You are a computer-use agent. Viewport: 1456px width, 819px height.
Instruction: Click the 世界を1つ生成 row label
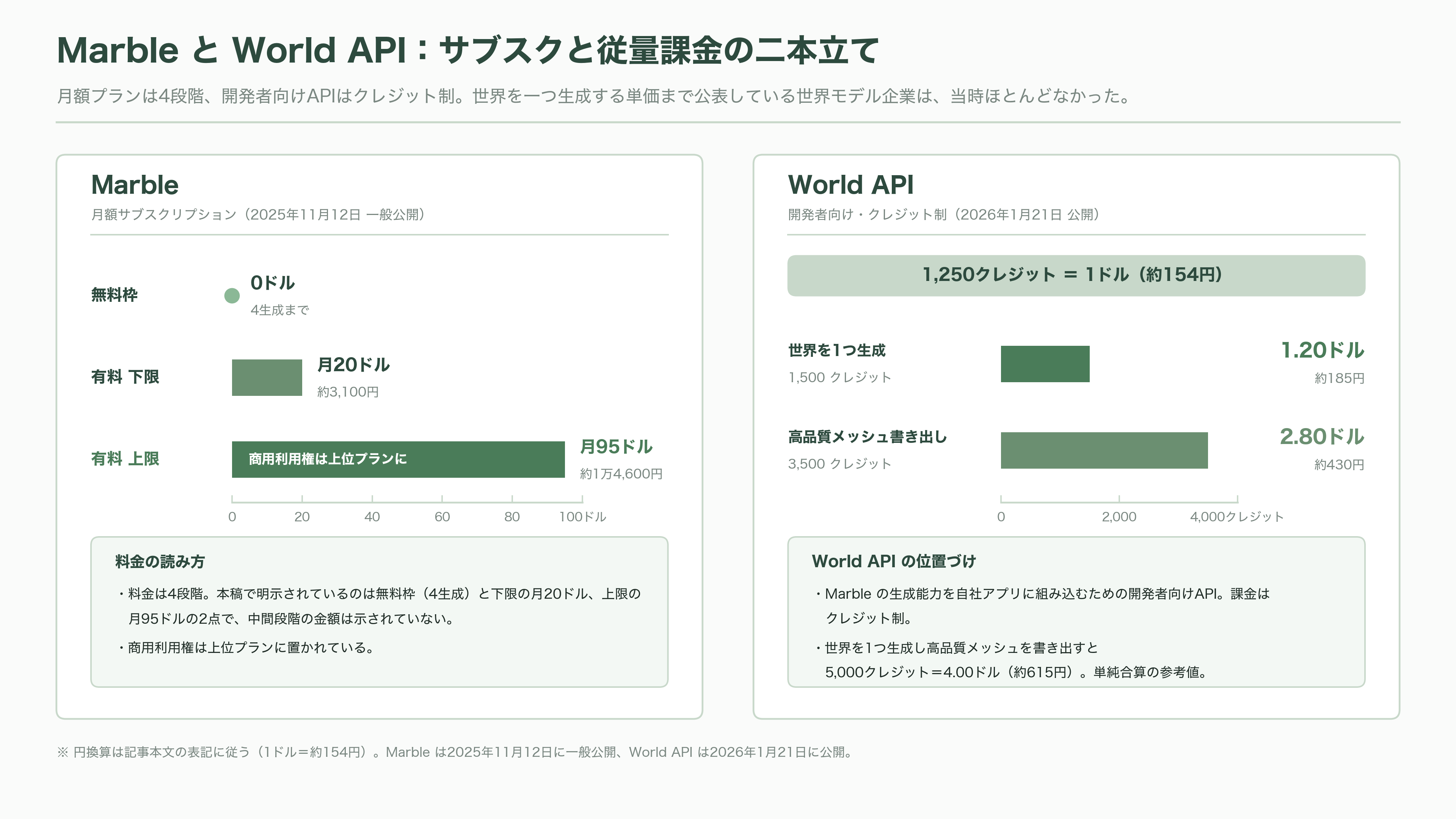[836, 350]
